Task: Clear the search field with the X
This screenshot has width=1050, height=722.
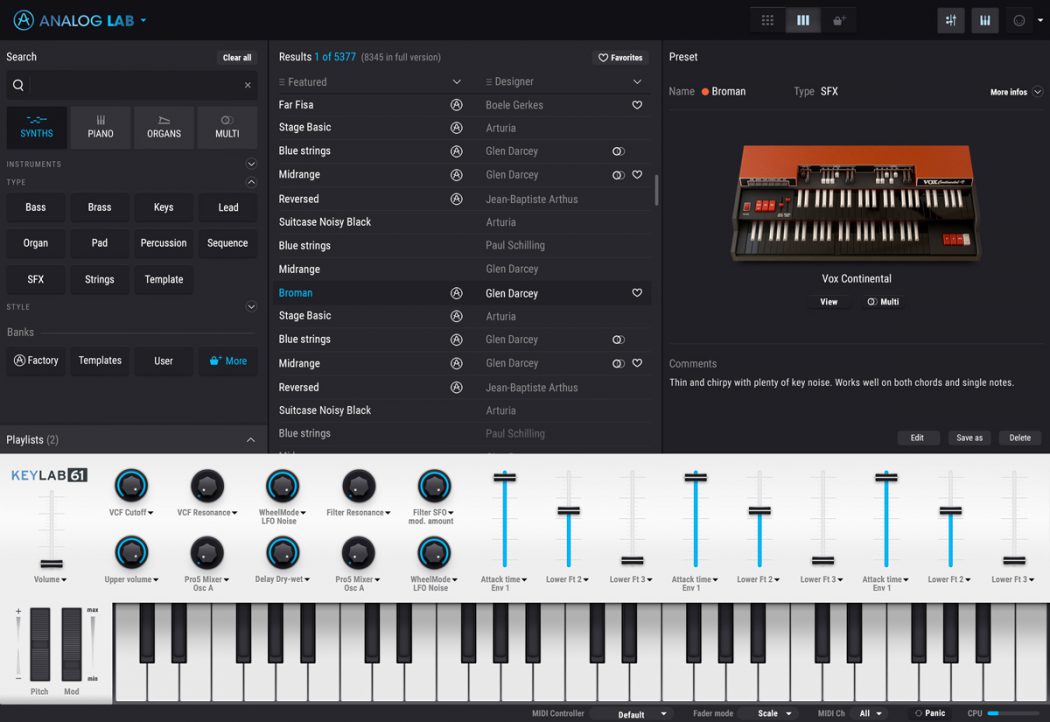Action: pyautogui.click(x=248, y=85)
